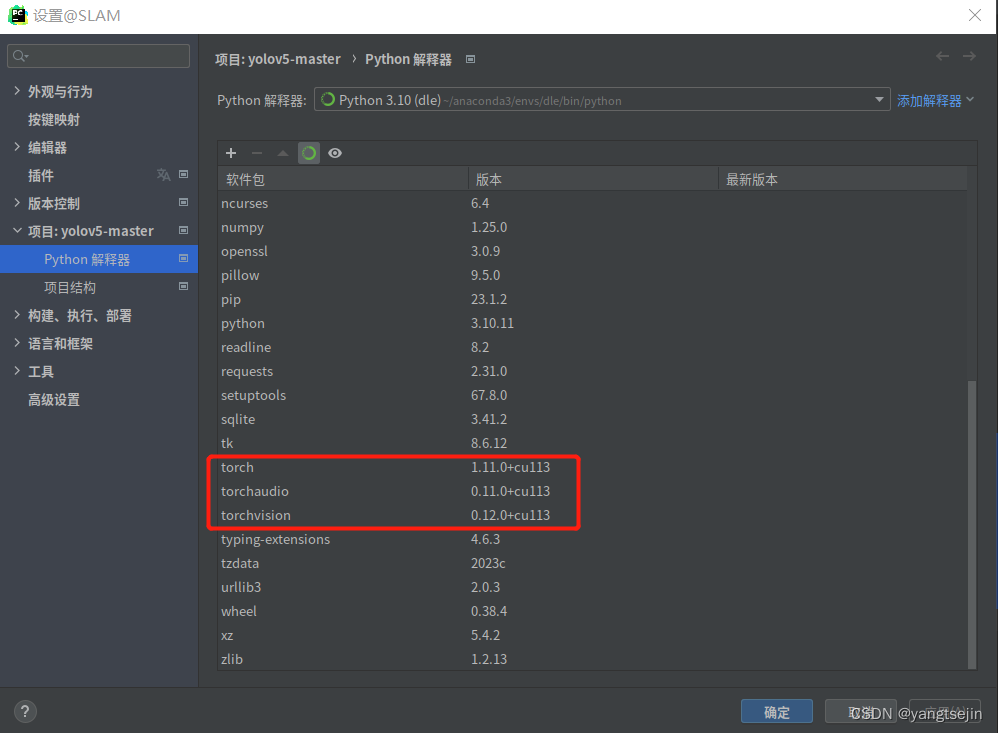Screen dimensions: 998x733
Task: Select the urllib3 package row
Action: tap(592, 587)
